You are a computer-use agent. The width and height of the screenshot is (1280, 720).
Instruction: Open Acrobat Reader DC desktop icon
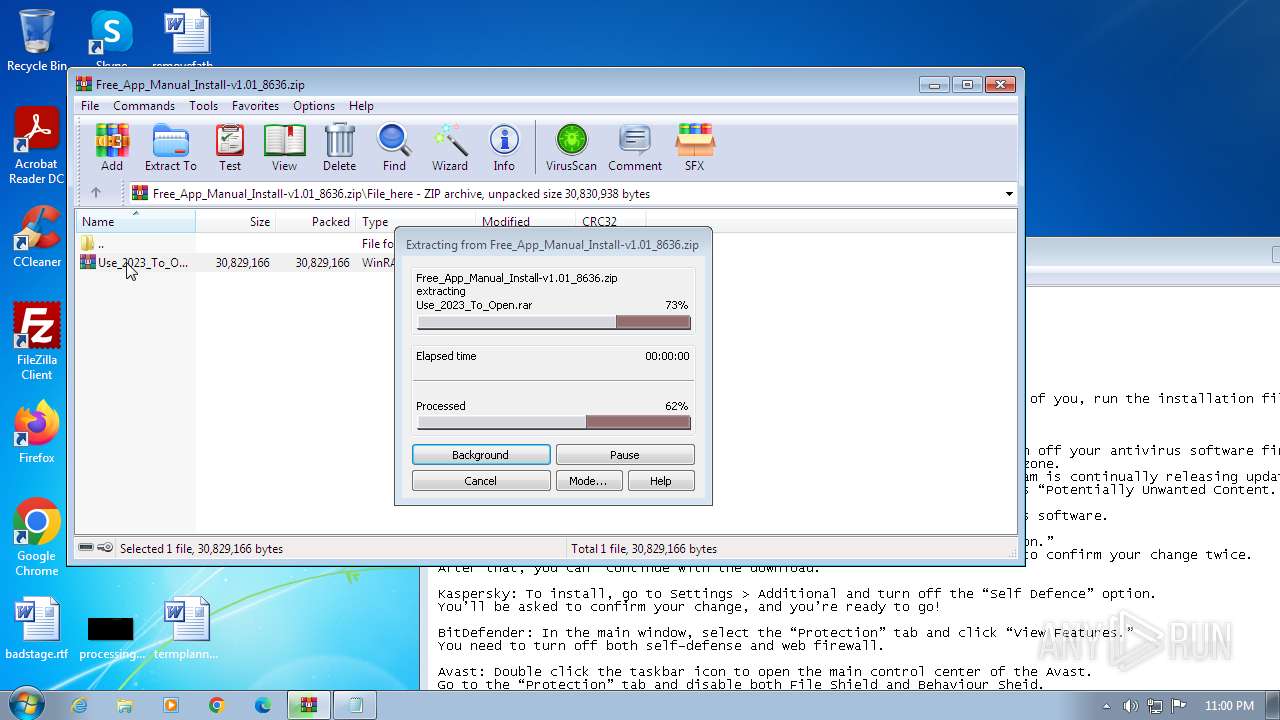[37, 146]
